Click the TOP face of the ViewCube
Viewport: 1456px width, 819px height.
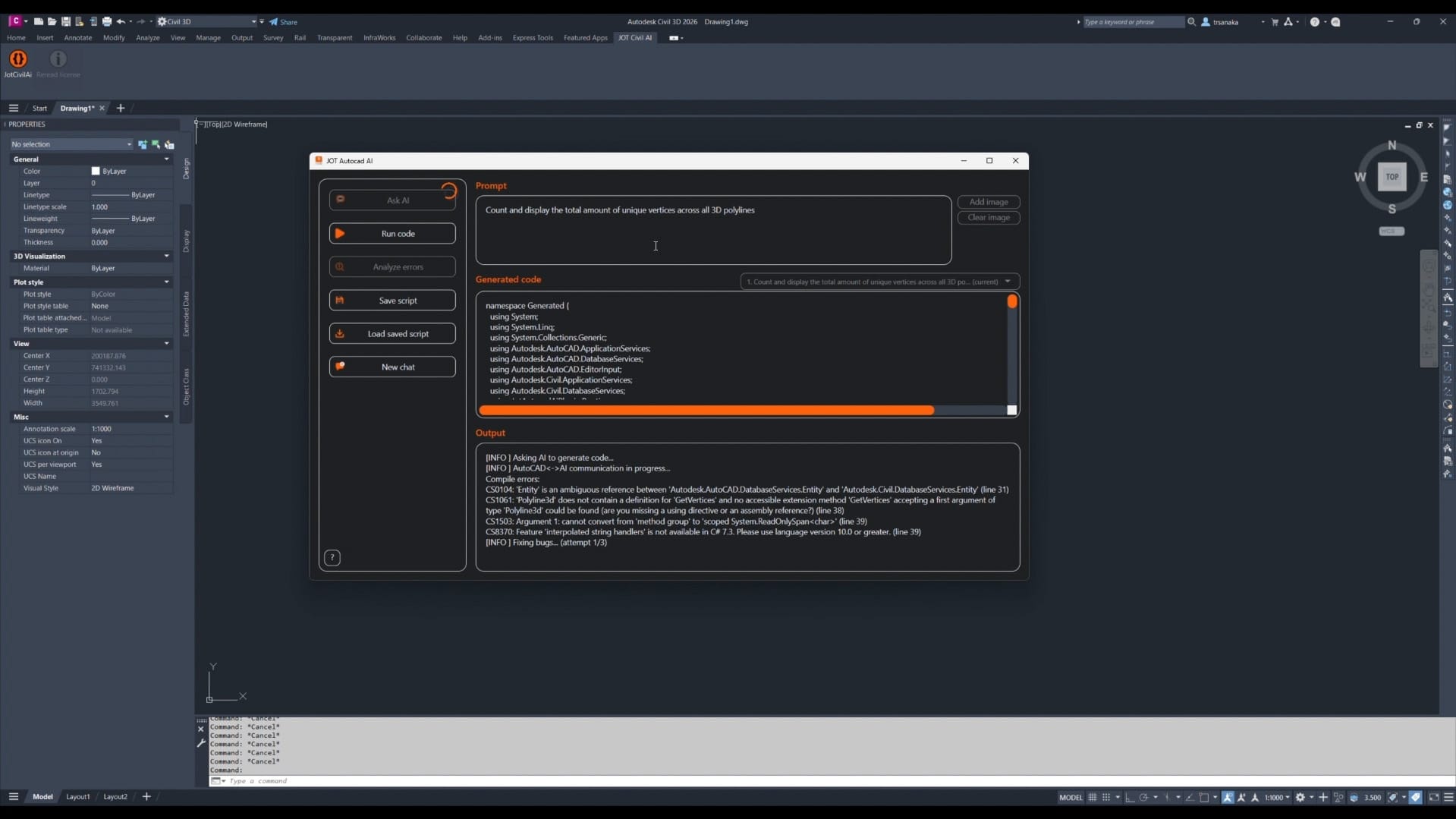[1392, 177]
